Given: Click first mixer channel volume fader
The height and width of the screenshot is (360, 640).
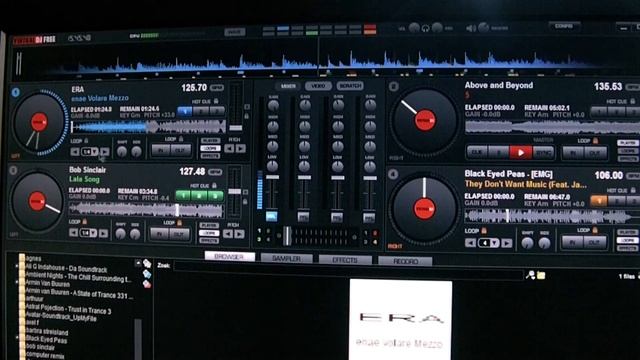Looking at the screenshot, I should click(272, 178).
